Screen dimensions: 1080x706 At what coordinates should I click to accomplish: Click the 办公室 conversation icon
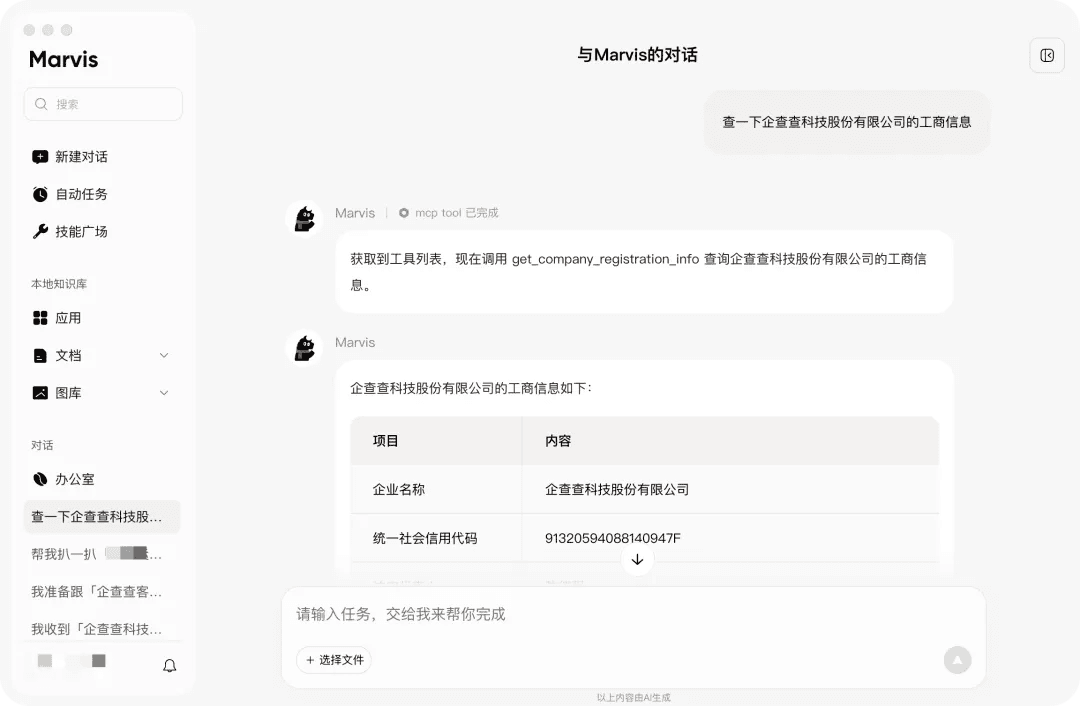(40, 479)
